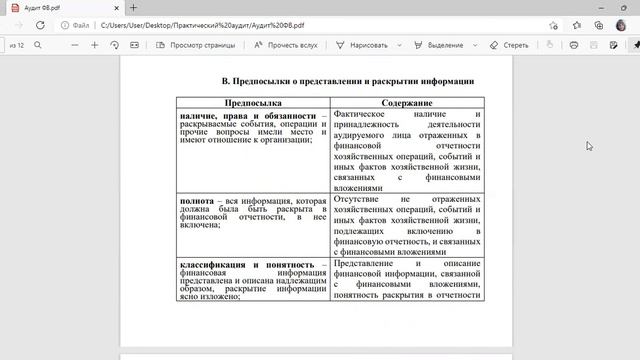Select the Нарисовать draw tool
The image size is (640, 360).
pos(362,45)
